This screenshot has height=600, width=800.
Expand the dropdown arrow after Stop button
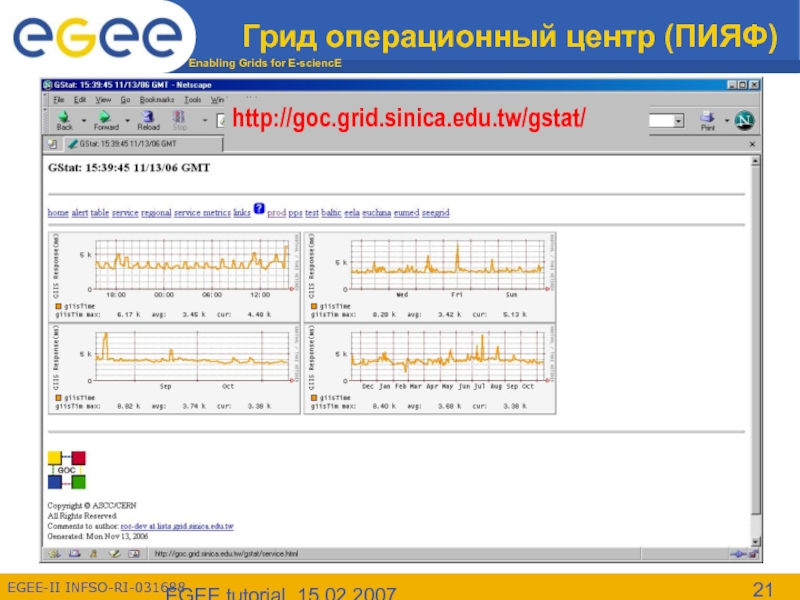(205, 121)
